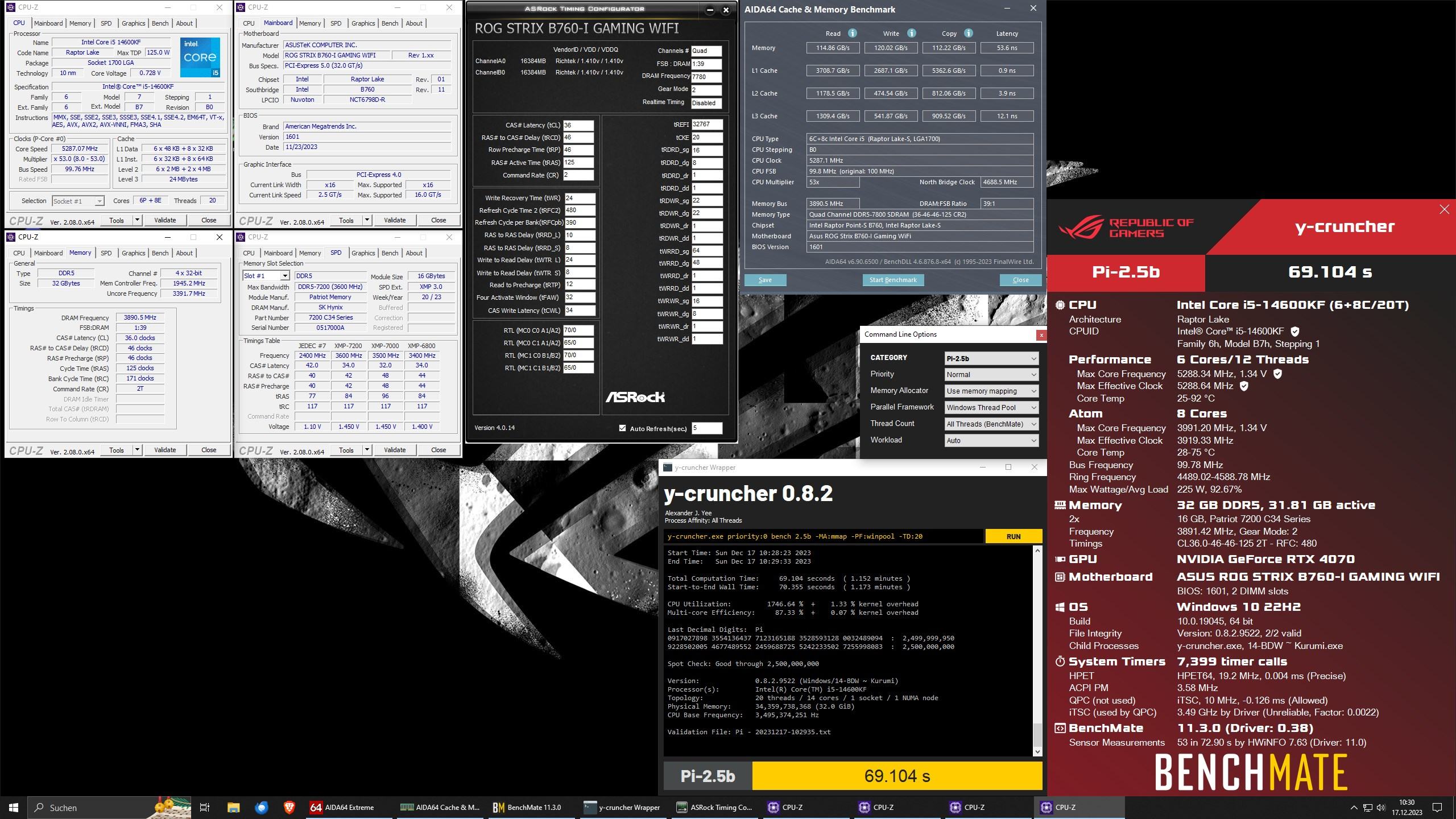Open the network icon in system tray

tap(1367, 808)
